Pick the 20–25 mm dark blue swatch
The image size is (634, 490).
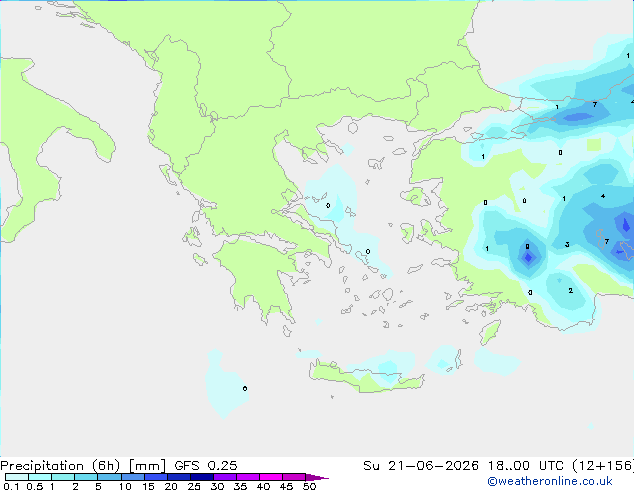(179, 477)
